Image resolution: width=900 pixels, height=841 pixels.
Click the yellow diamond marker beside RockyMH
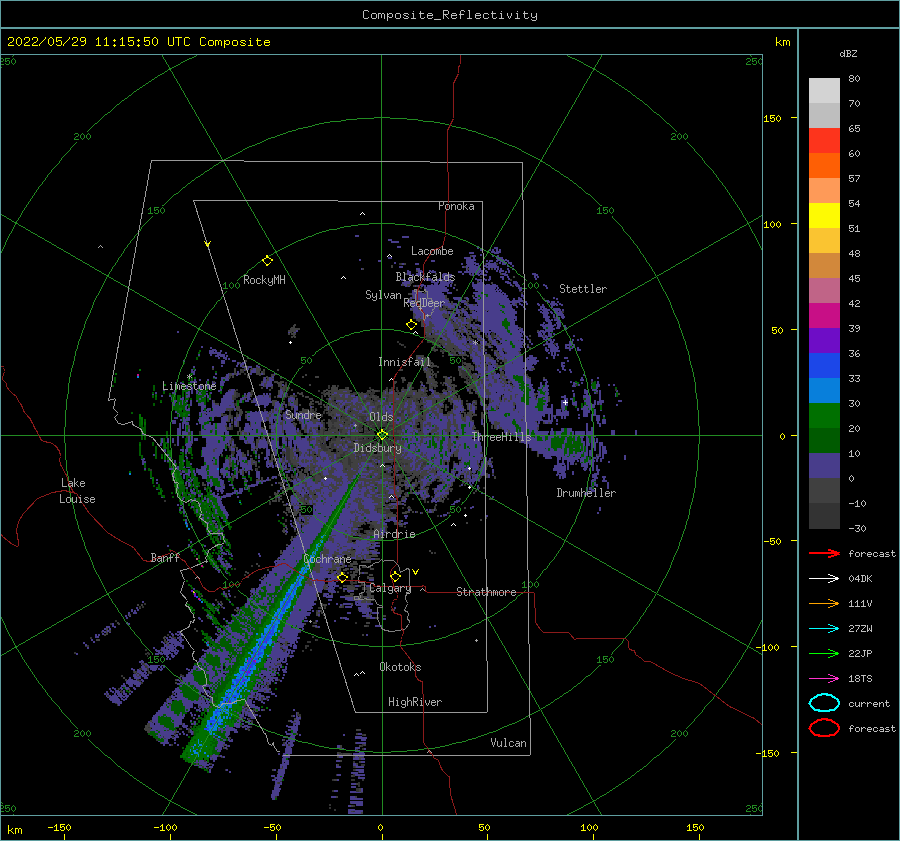267,261
